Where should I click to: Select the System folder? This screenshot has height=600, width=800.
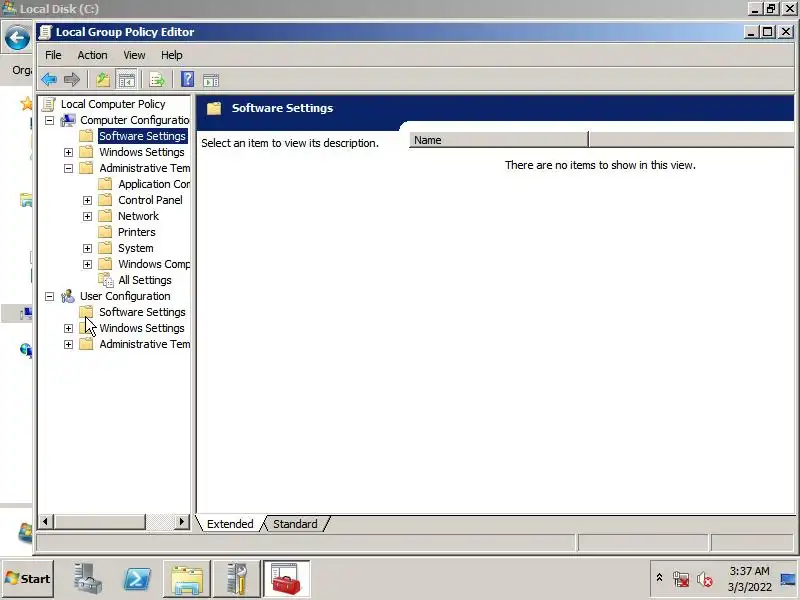[x=136, y=248]
